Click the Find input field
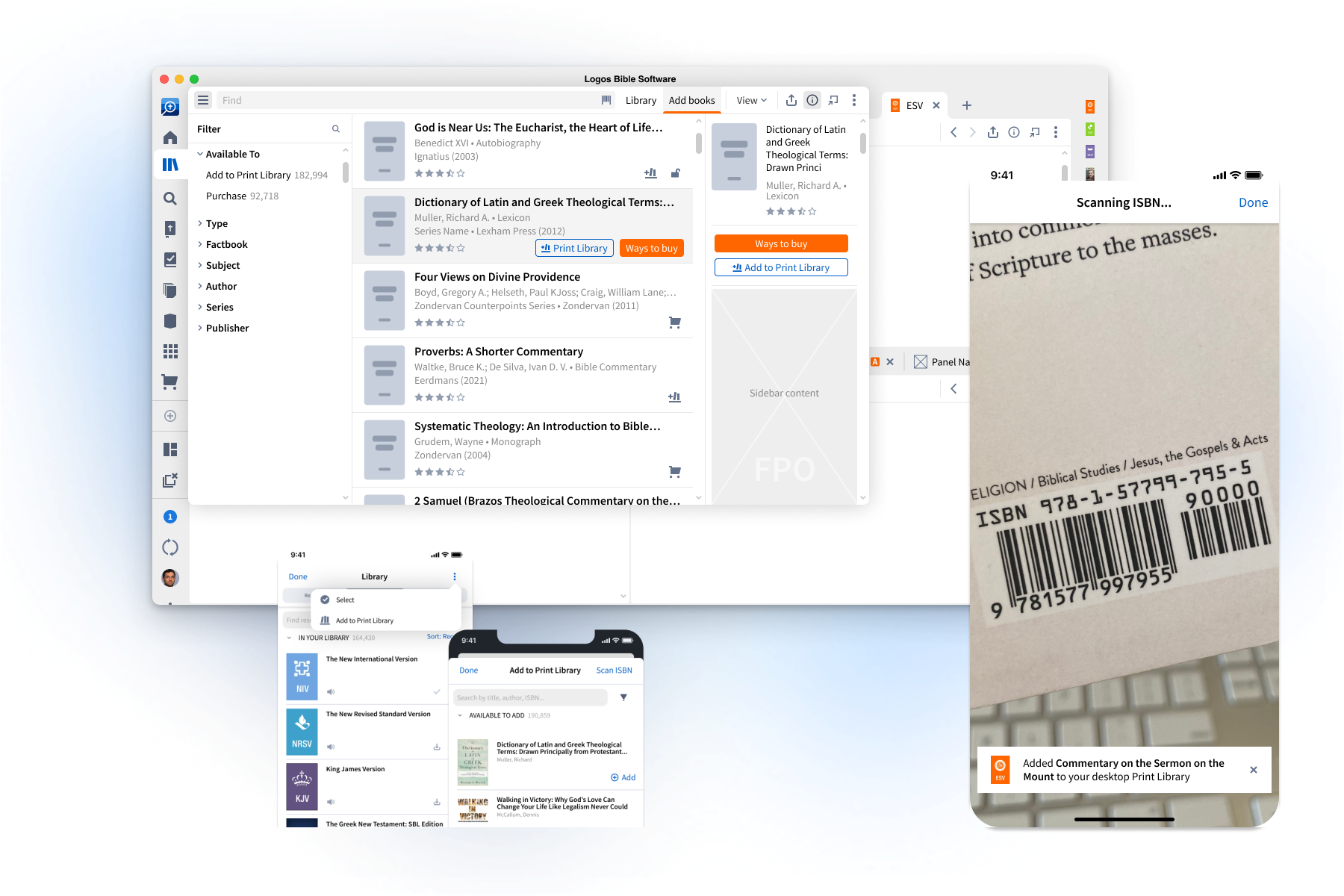Screen dimensions: 1344x896 pos(407,100)
